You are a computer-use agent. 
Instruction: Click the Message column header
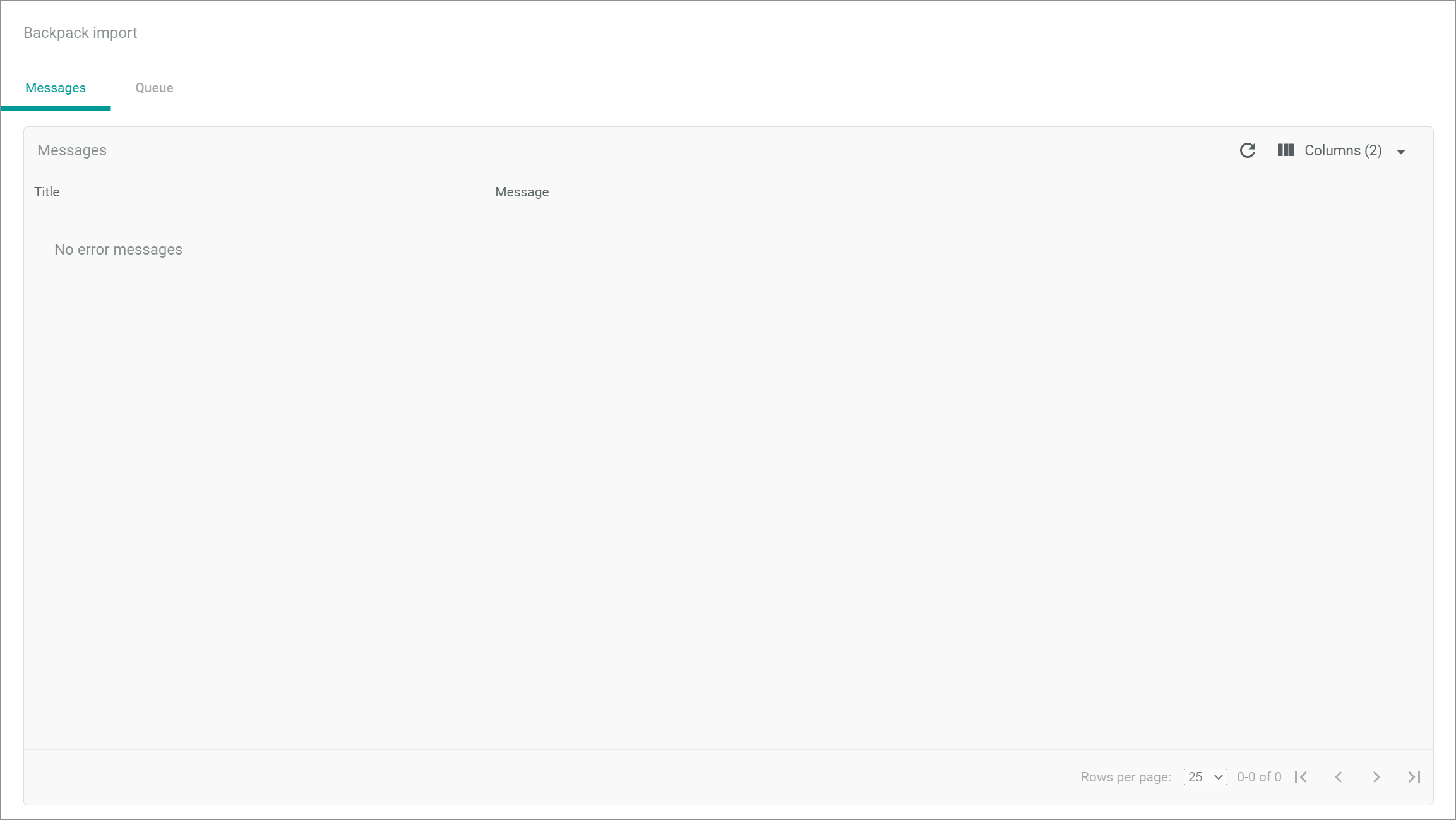point(522,192)
